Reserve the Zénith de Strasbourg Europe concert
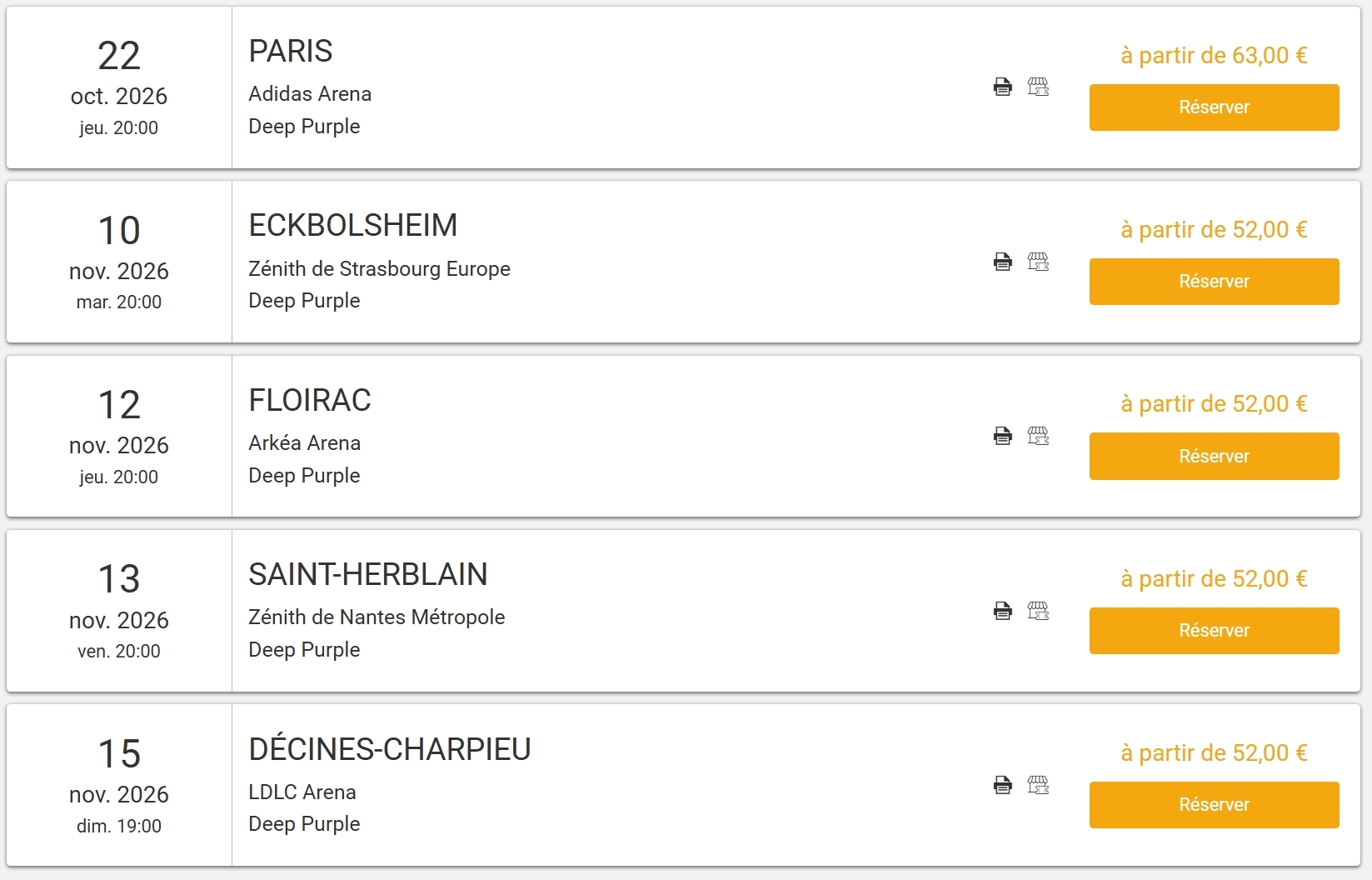 [1214, 282]
